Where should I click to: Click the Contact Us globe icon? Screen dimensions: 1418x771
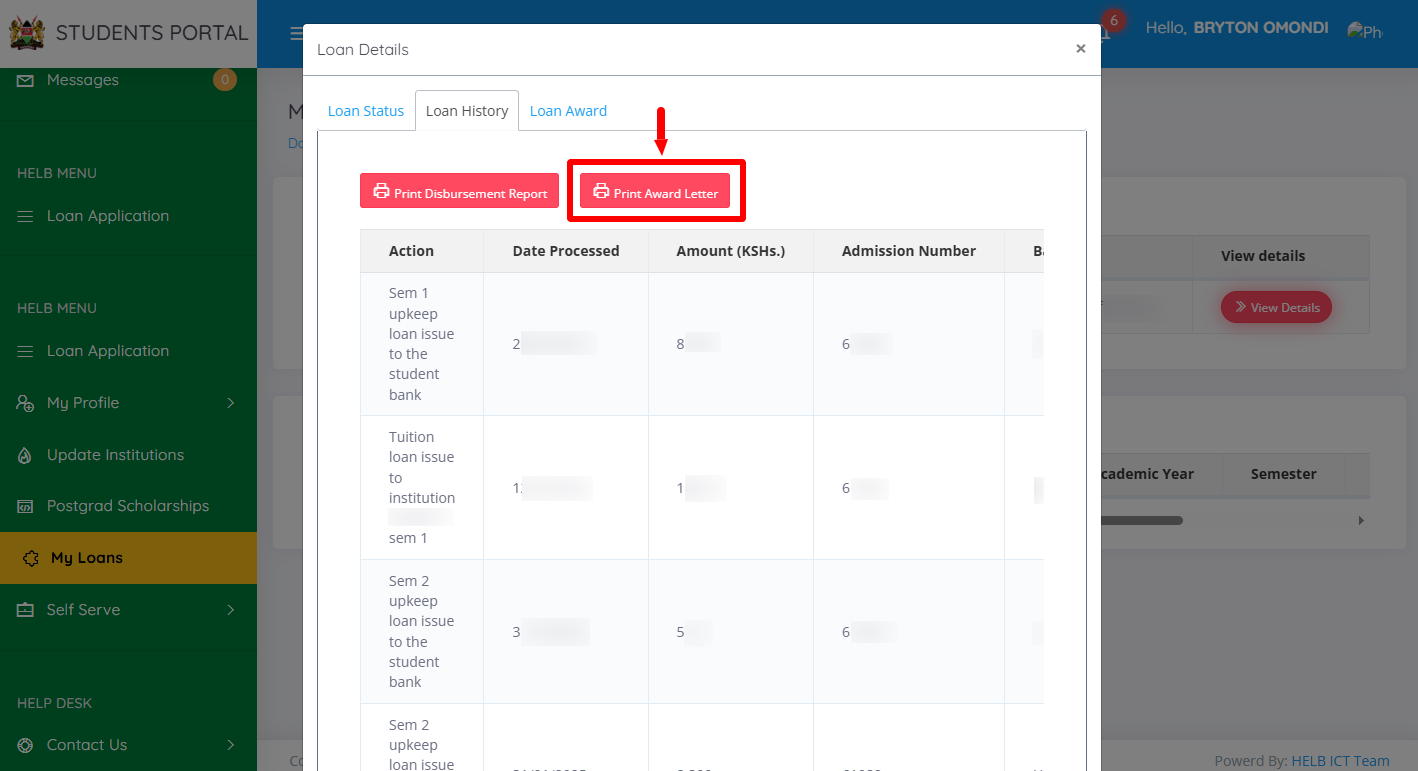coord(25,745)
